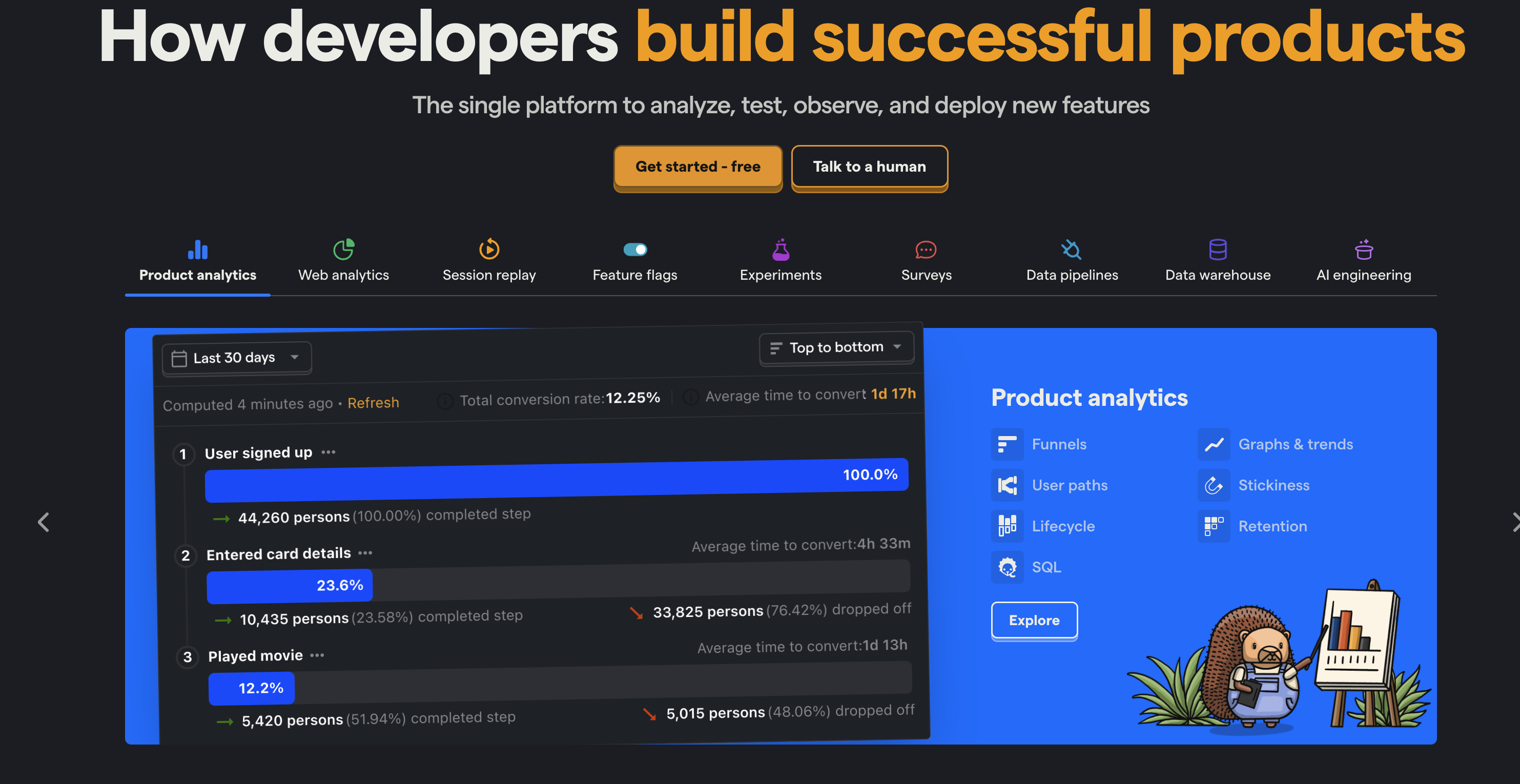Click the Refresh link

click(x=373, y=402)
